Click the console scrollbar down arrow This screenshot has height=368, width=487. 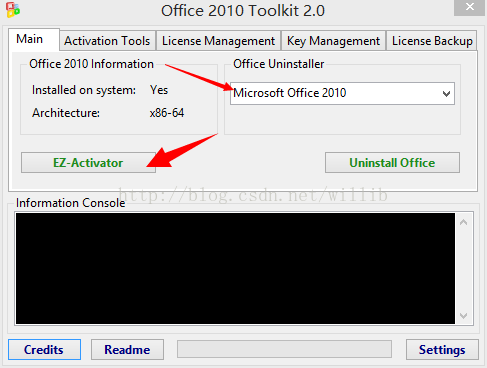464,315
